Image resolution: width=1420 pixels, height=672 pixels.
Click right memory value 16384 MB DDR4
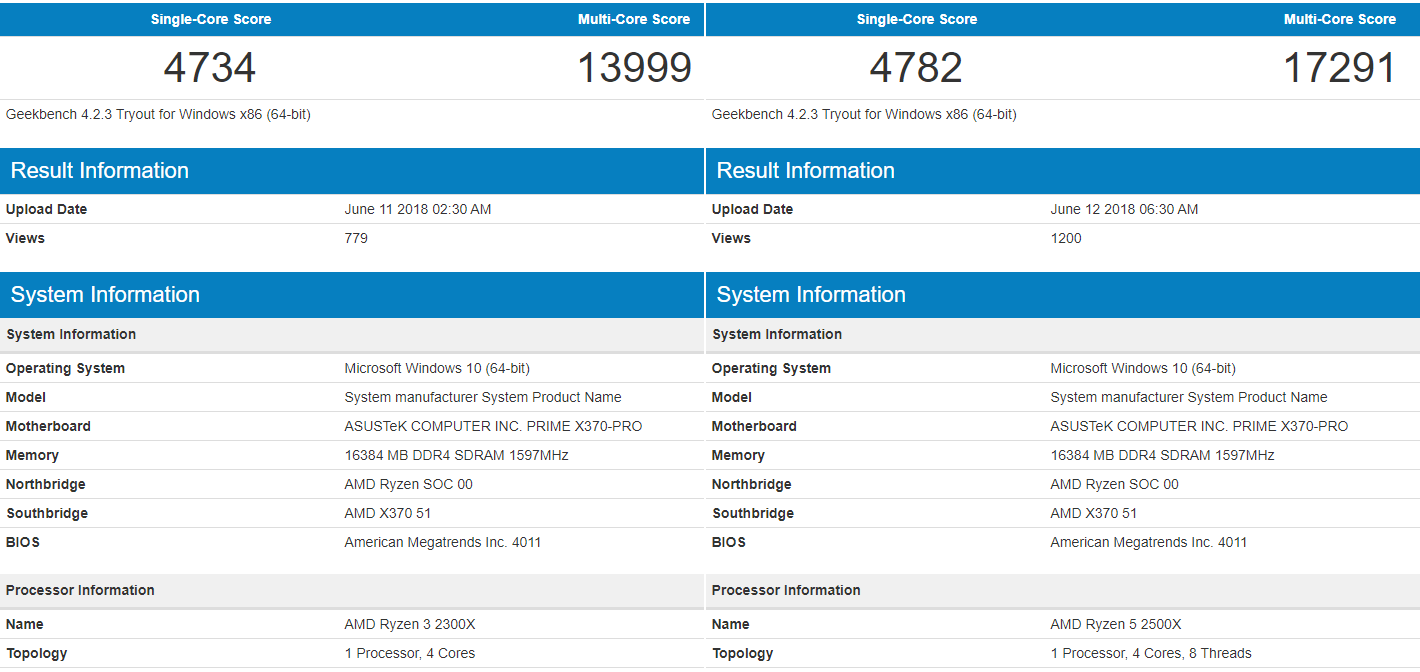click(1163, 455)
